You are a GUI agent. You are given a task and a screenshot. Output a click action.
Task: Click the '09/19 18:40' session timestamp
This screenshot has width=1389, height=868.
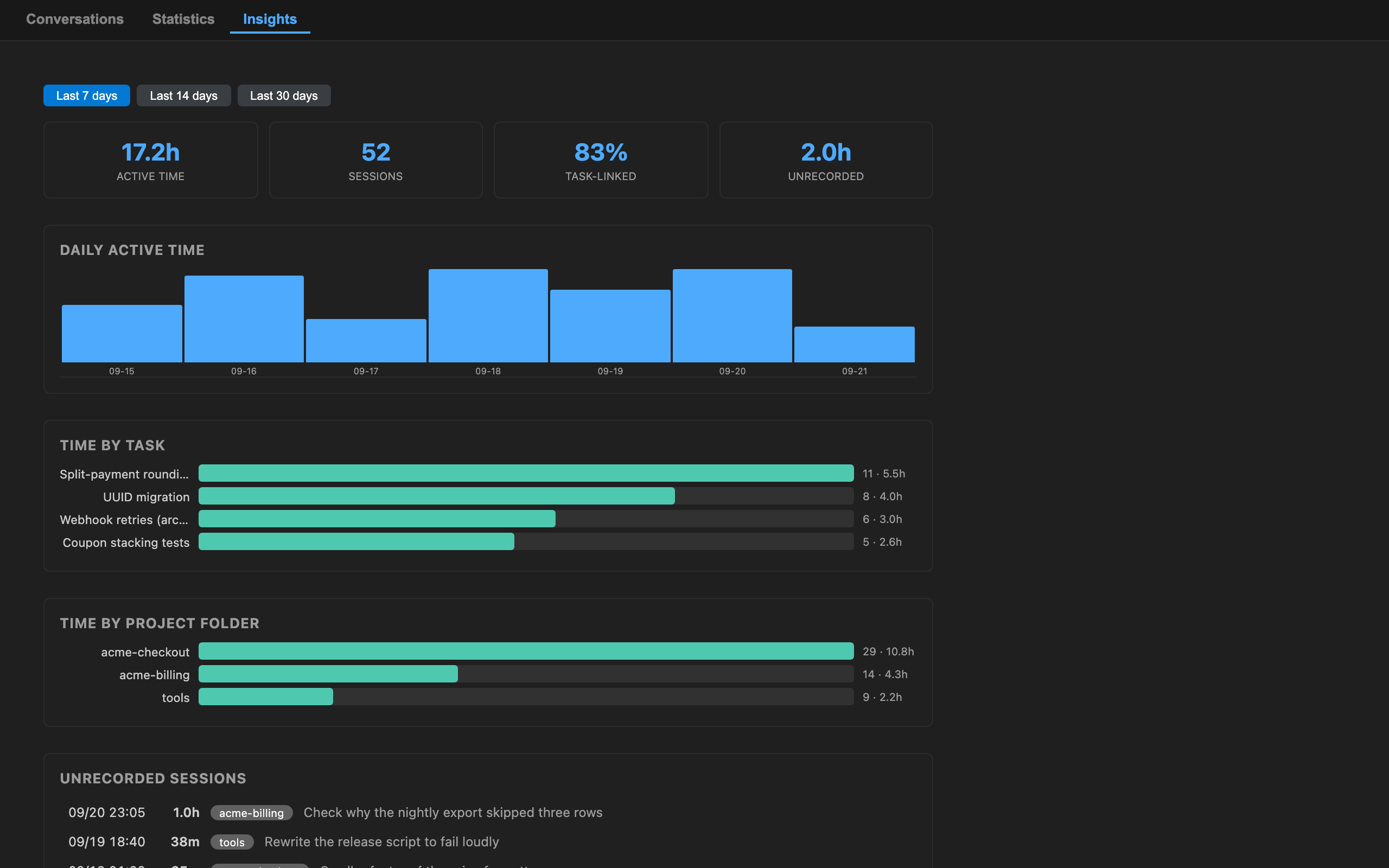pyautogui.click(x=107, y=841)
